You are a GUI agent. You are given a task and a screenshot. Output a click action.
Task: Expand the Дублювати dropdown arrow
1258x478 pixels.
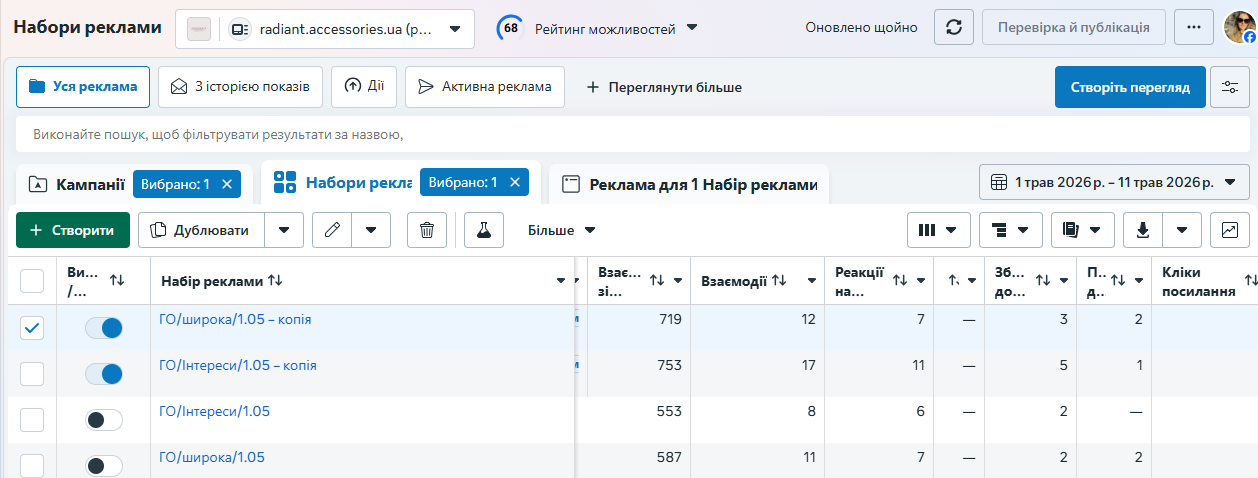(284, 230)
